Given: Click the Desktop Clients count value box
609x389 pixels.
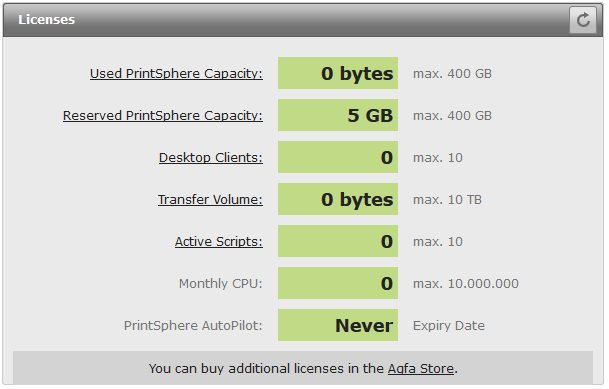Looking at the screenshot, I should tap(338, 157).
